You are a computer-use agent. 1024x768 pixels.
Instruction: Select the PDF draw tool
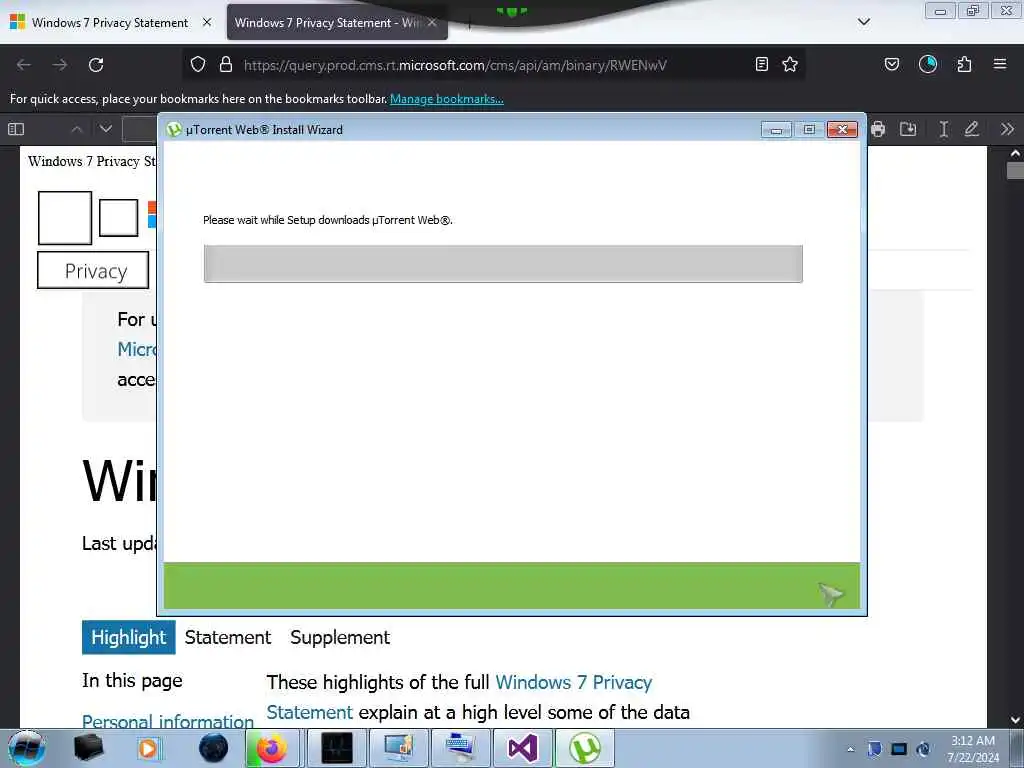pos(972,129)
